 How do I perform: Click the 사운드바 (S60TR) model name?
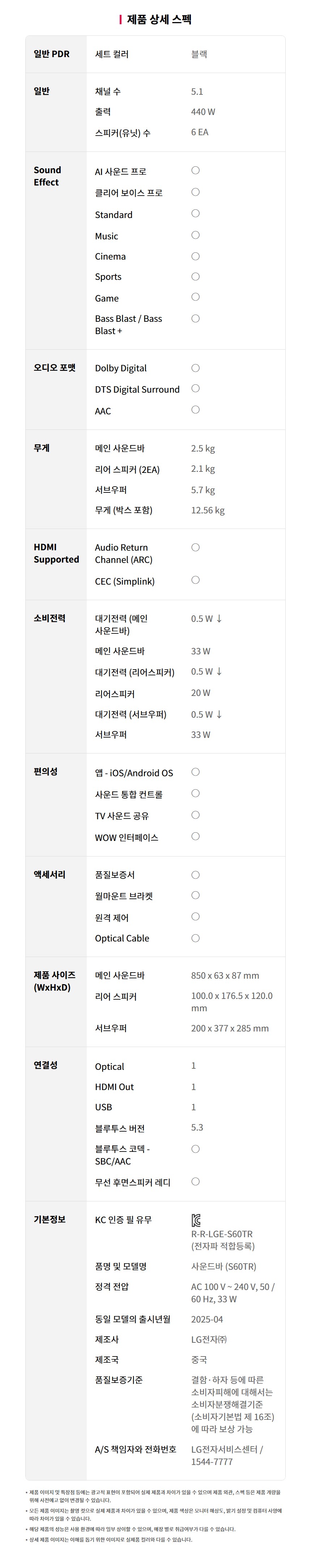223,1266
